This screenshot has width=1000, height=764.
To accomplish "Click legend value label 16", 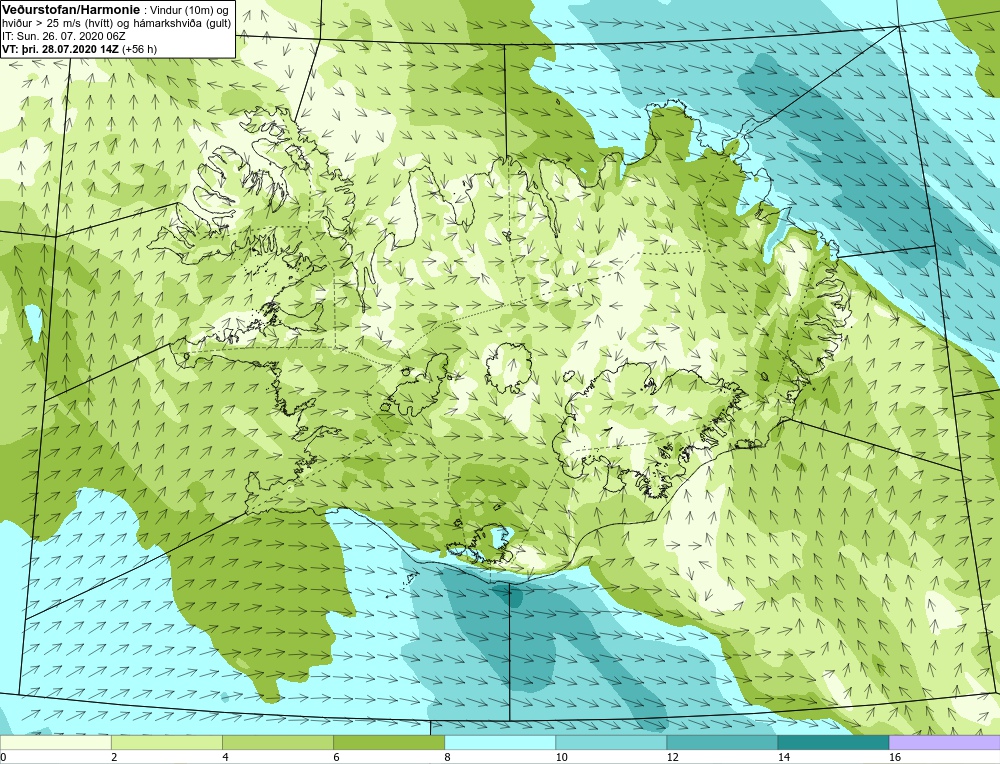I will tap(895, 757).
